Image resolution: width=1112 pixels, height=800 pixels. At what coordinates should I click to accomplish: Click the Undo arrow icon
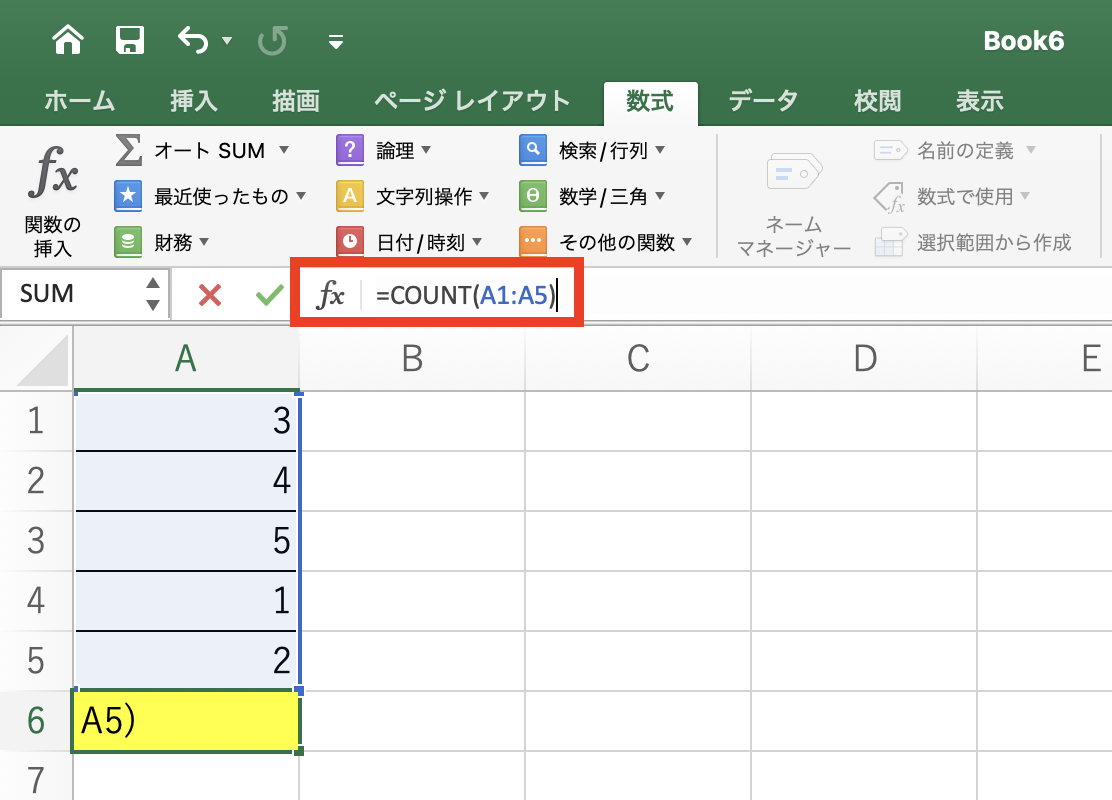pyautogui.click(x=193, y=40)
